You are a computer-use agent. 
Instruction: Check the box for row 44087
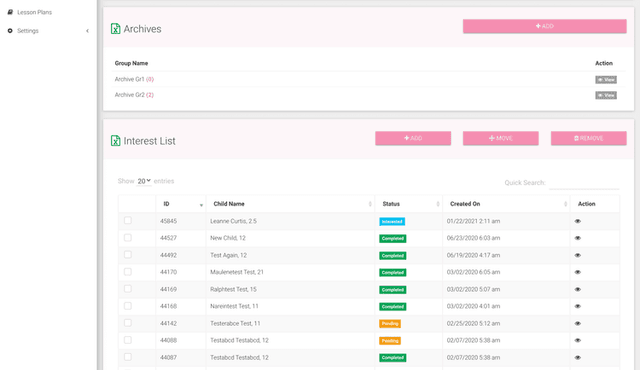pos(128,357)
